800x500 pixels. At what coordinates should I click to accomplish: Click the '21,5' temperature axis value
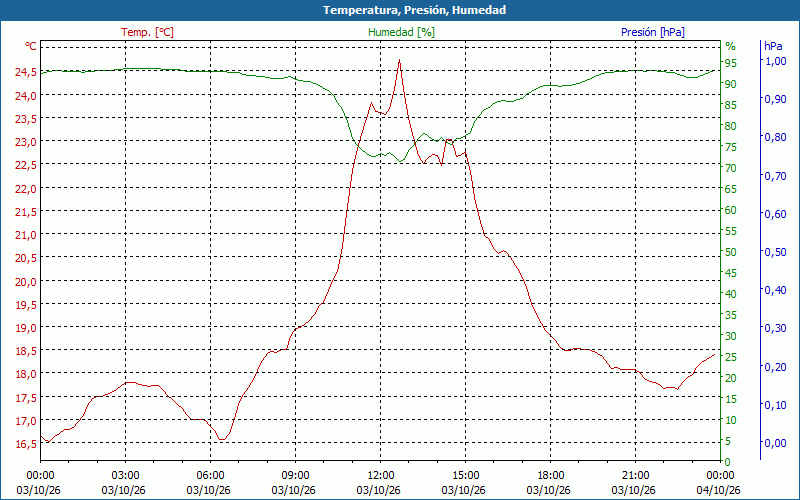[x=26, y=212]
